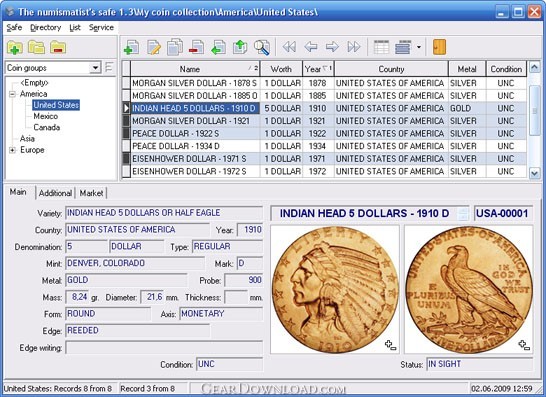Collapse the America tree node
The width and height of the screenshot is (546, 397).
pyautogui.click(x=13, y=94)
